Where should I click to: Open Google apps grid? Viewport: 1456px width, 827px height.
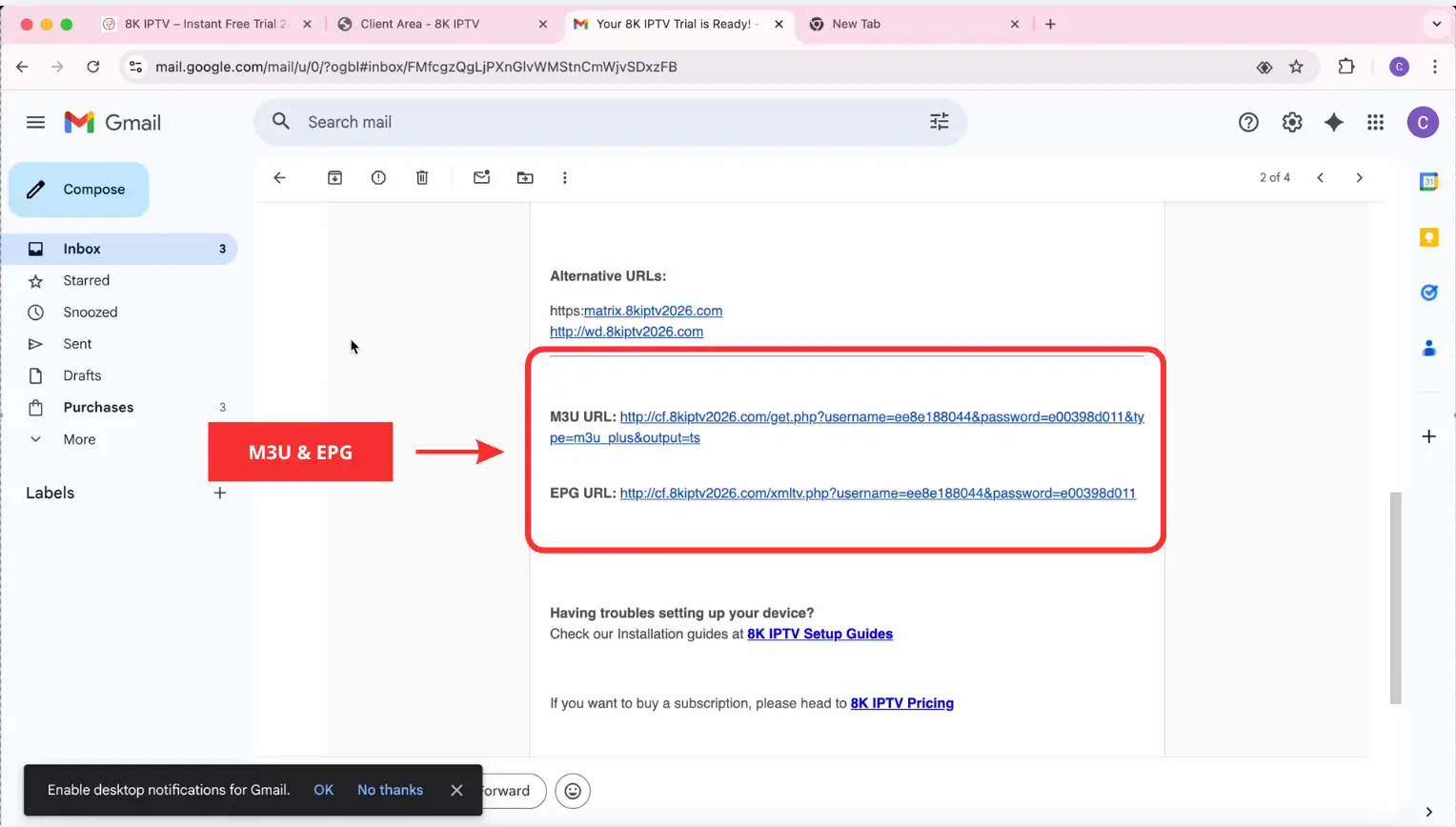1375,122
